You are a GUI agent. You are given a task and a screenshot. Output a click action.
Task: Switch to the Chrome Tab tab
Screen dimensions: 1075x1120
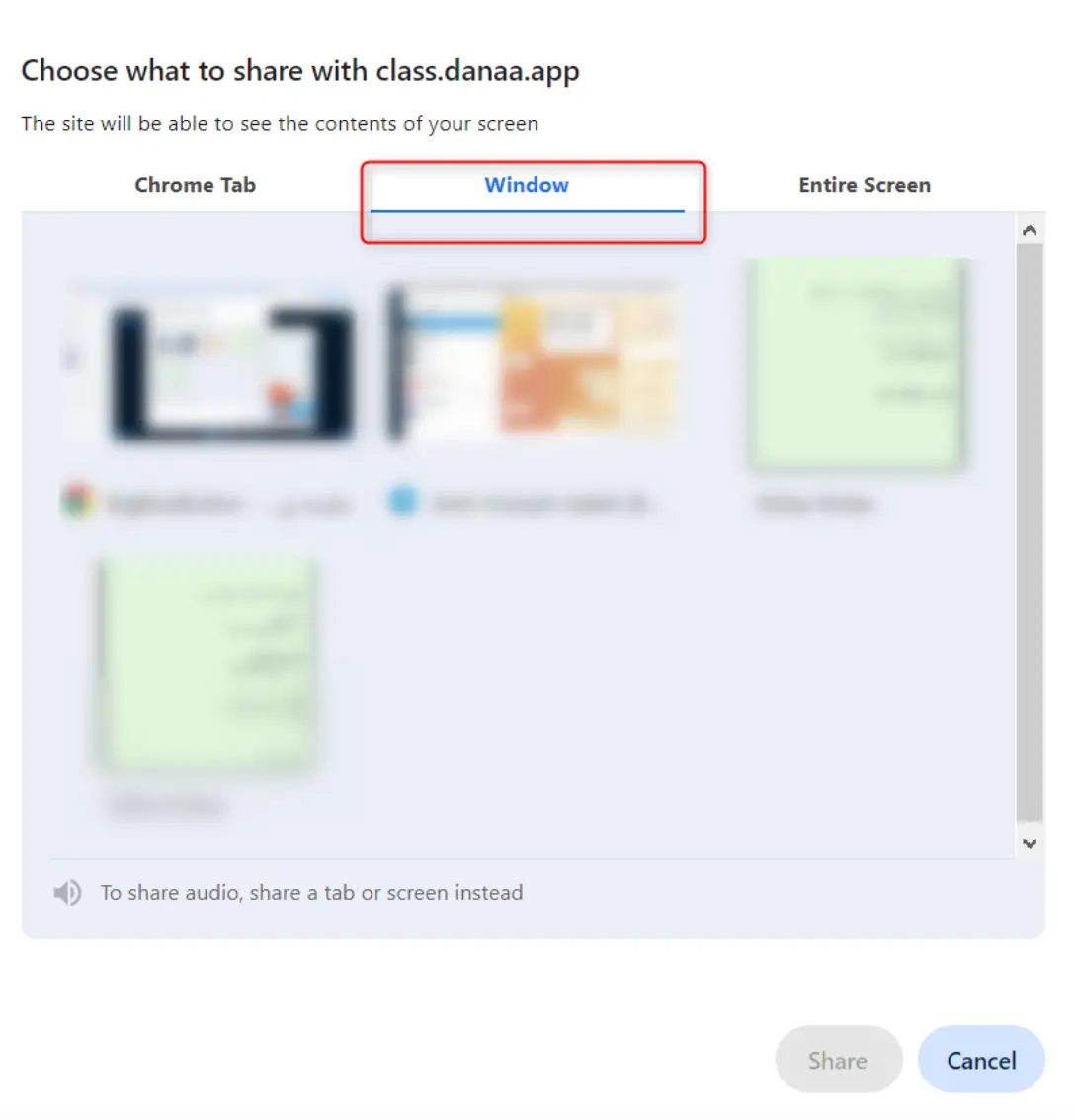point(195,185)
